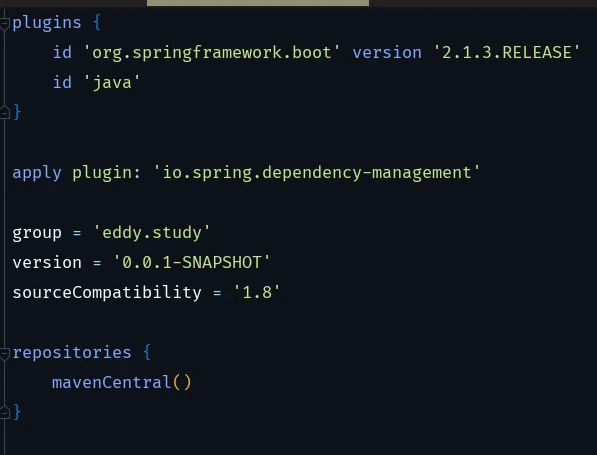The height and width of the screenshot is (455, 597).
Task: Click the plugins closing brace fold marker
Action: (5, 113)
